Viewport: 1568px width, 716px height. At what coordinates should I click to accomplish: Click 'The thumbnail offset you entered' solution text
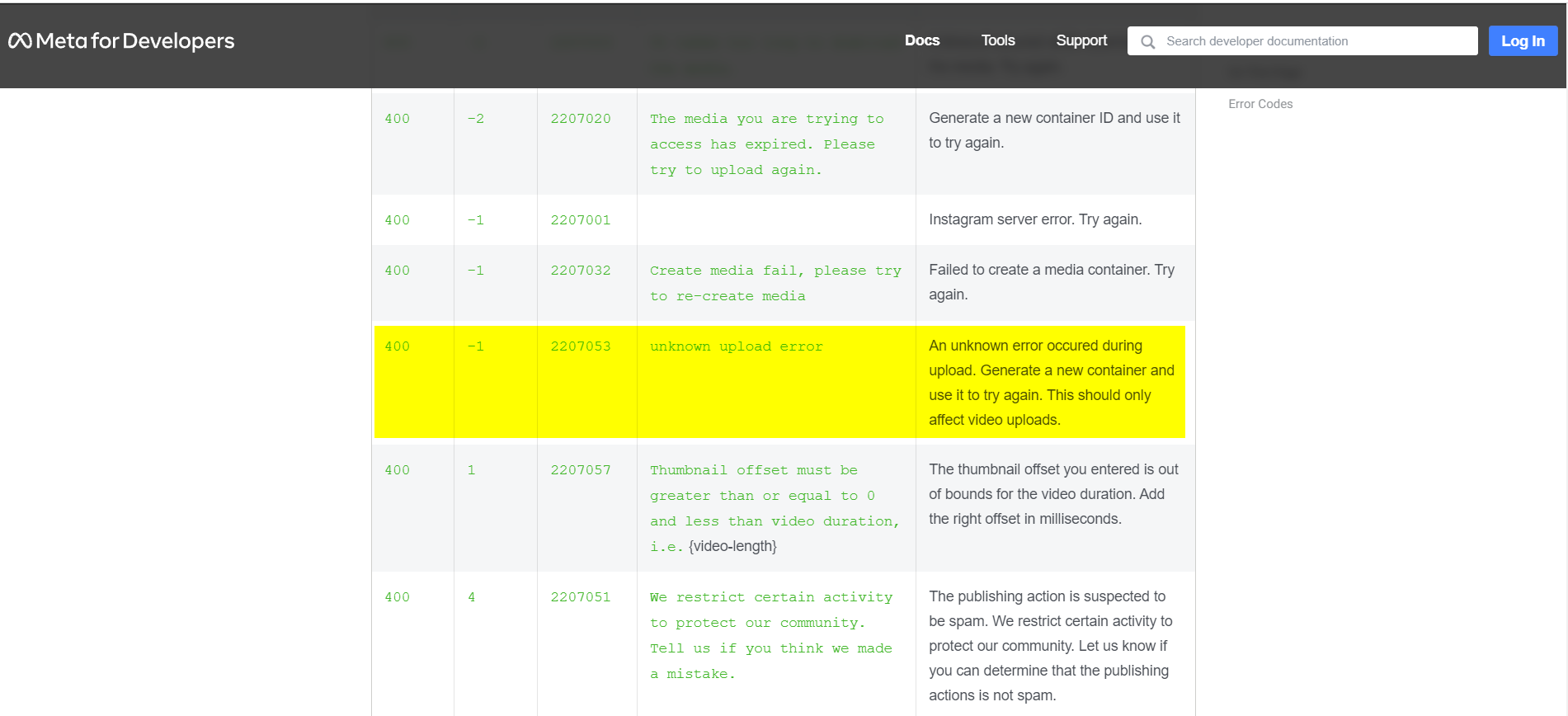[1053, 494]
